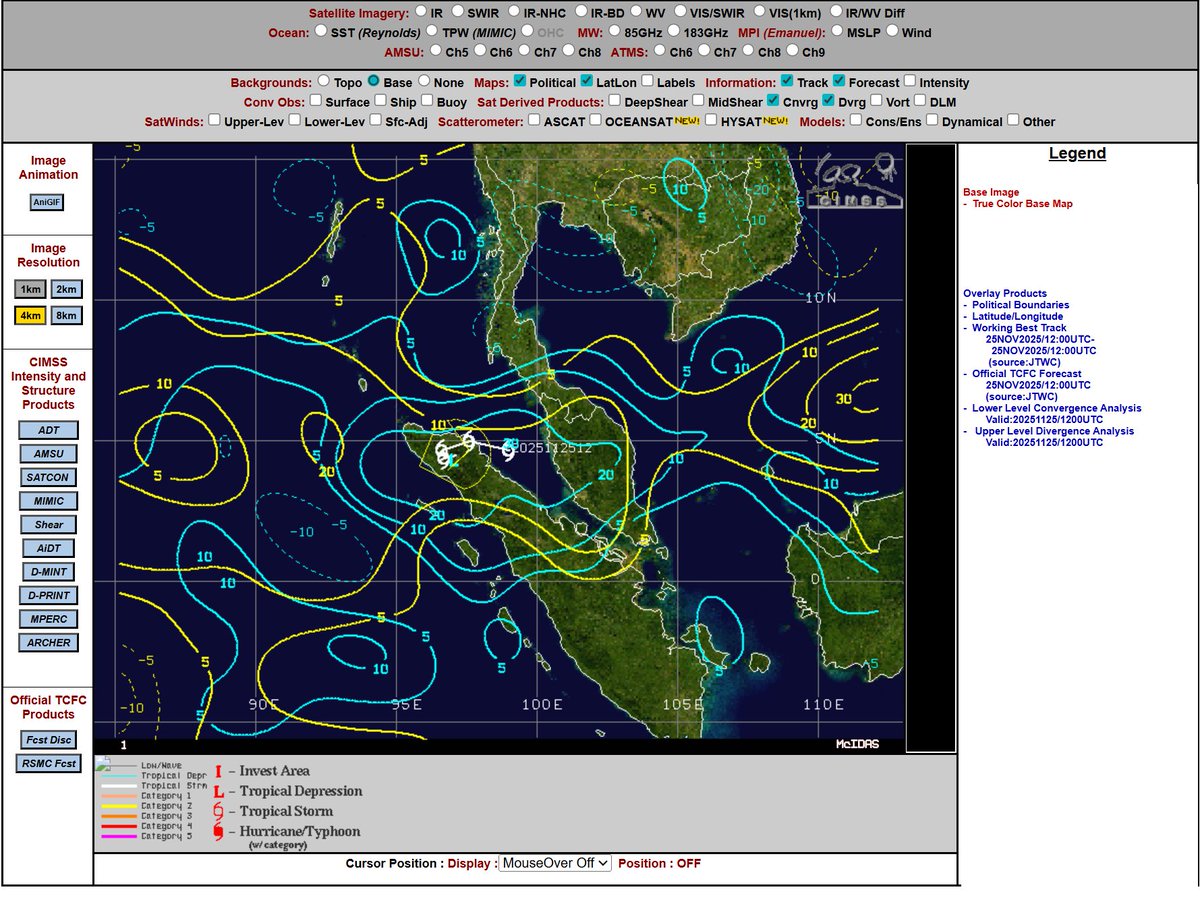Open the ADT intensity product
1200x900 pixels.
47,429
